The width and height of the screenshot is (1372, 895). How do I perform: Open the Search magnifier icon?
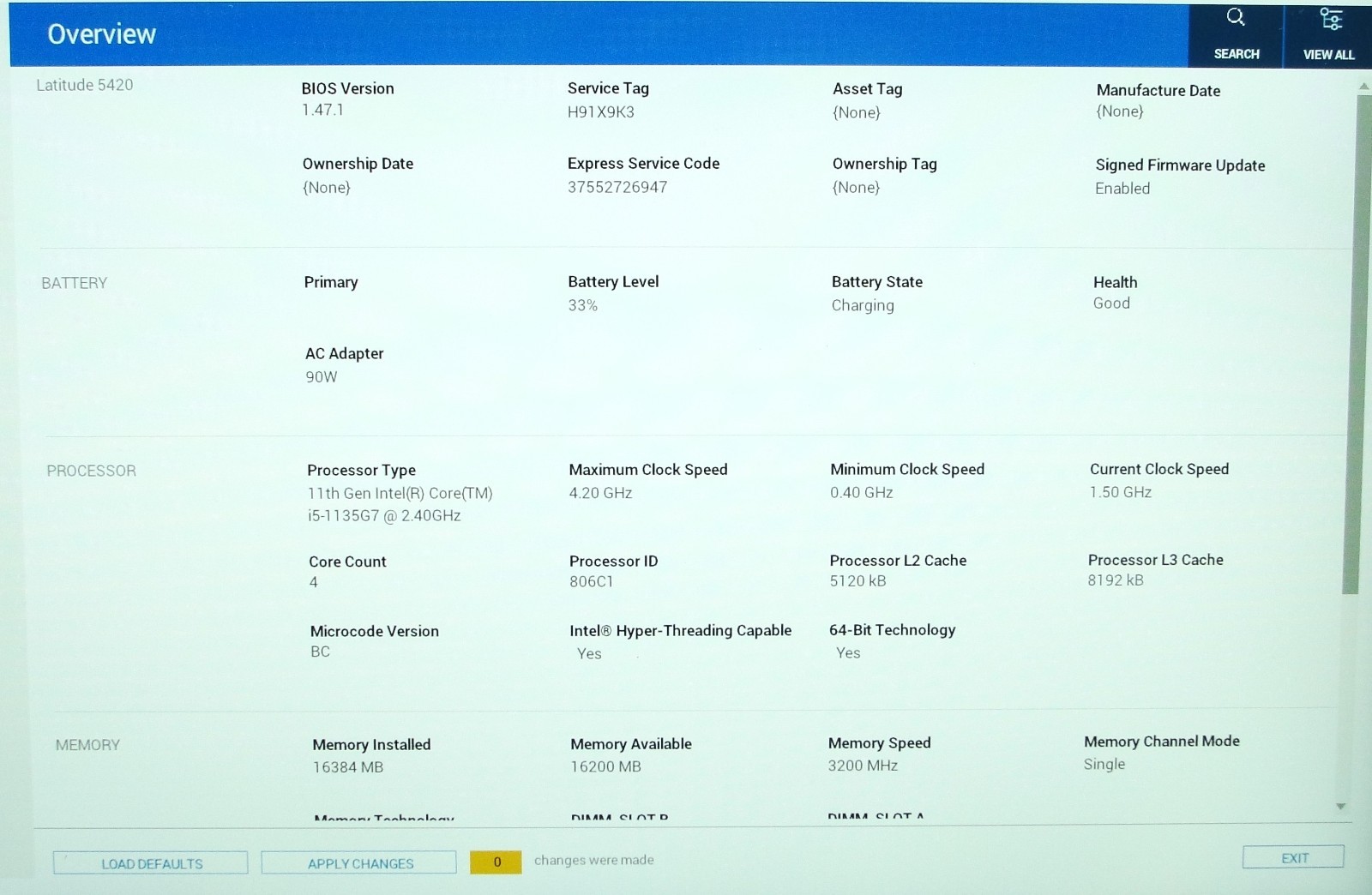[1236, 17]
